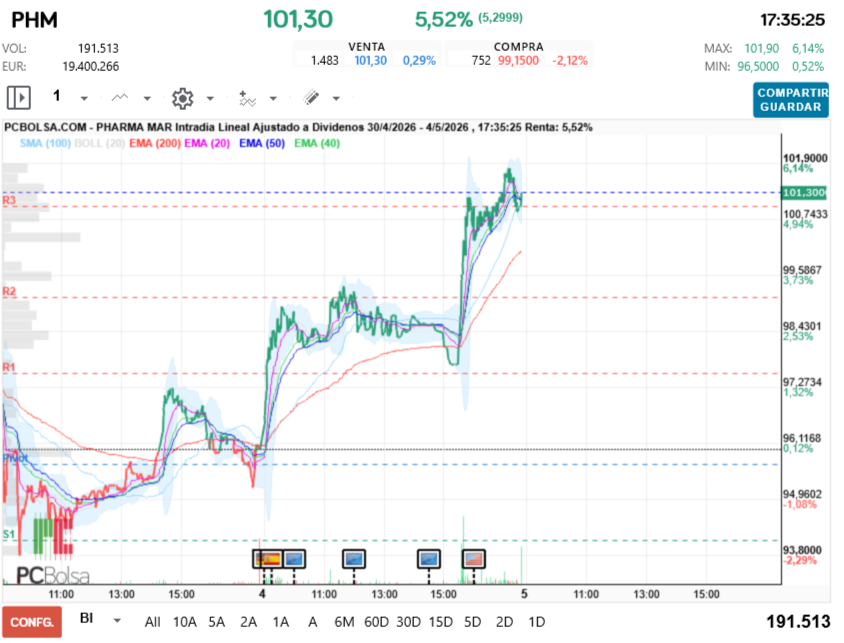Toggle EMA (20) indicator legend

pyautogui.click(x=207, y=143)
